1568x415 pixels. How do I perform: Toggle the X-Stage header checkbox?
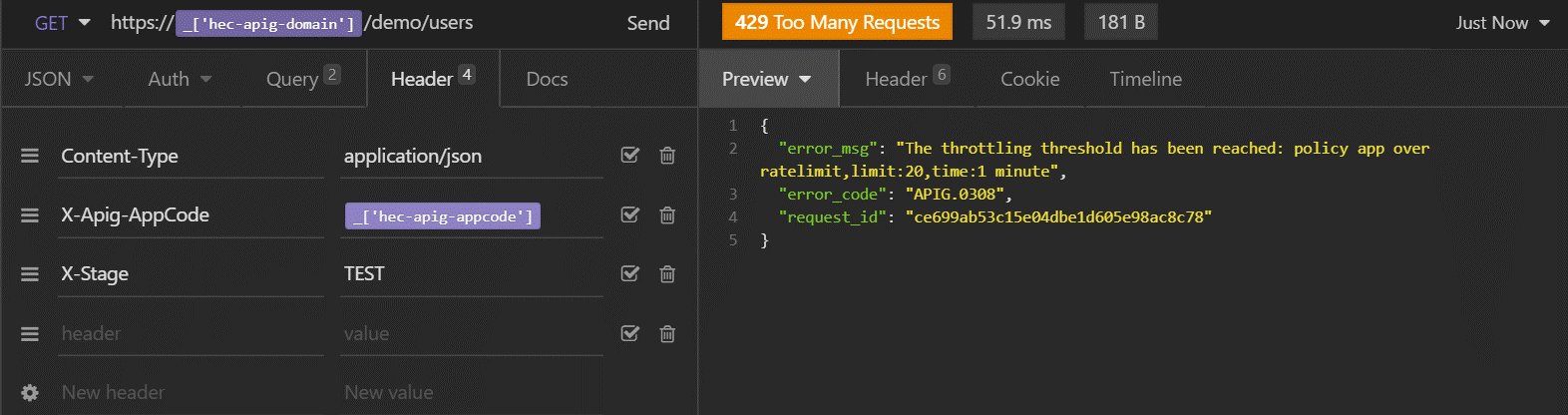[630, 274]
